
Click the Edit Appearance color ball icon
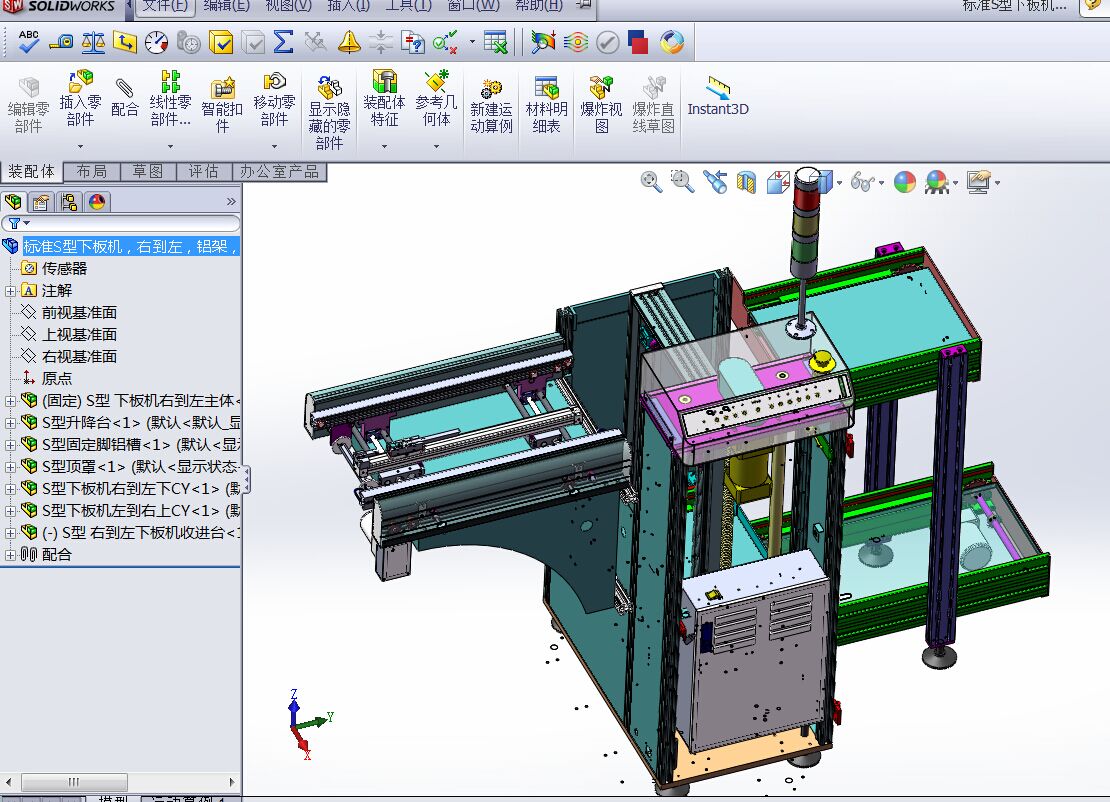(904, 182)
